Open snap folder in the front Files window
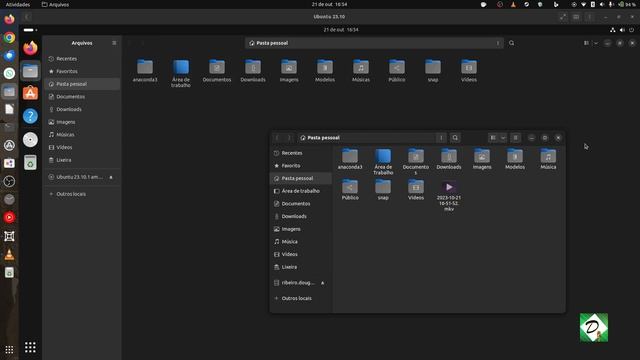The width and height of the screenshot is (640, 360). point(383,190)
